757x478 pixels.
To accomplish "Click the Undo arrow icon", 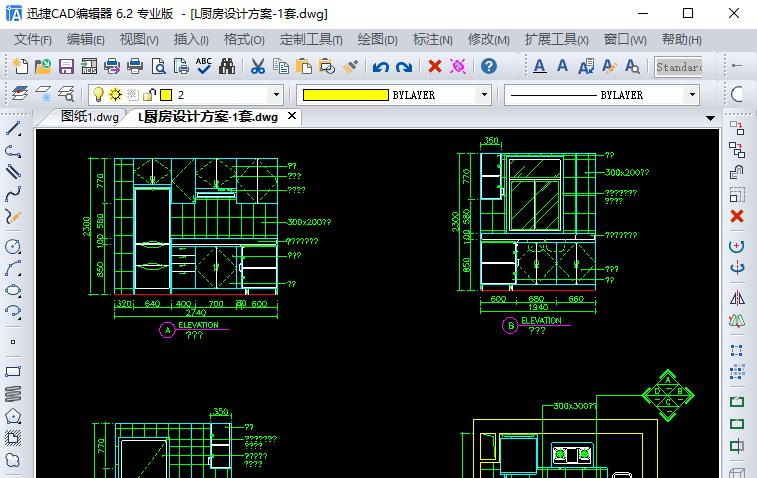I will pos(380,67).
